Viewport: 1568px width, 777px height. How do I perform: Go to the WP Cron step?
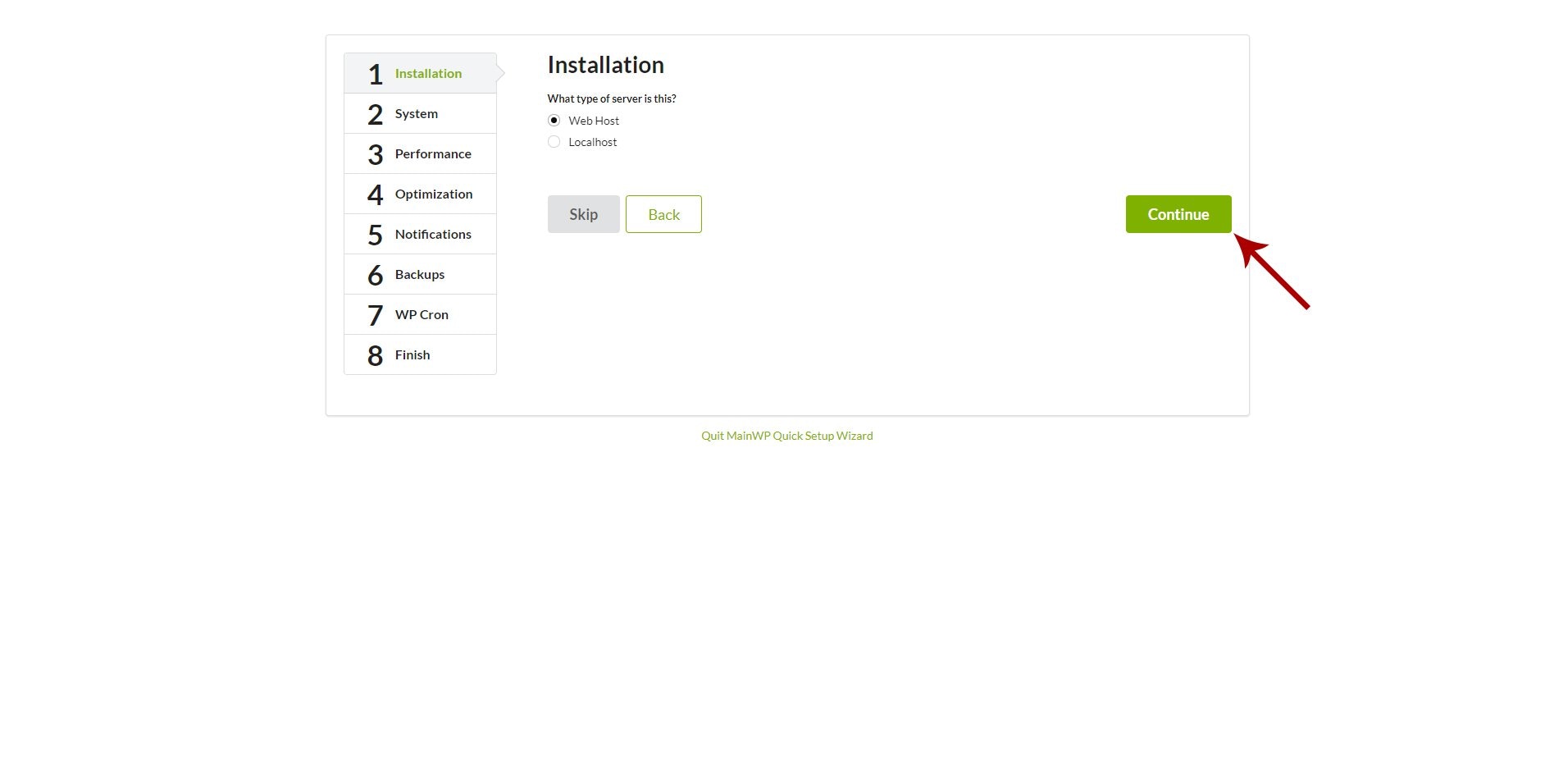[422, 314]
